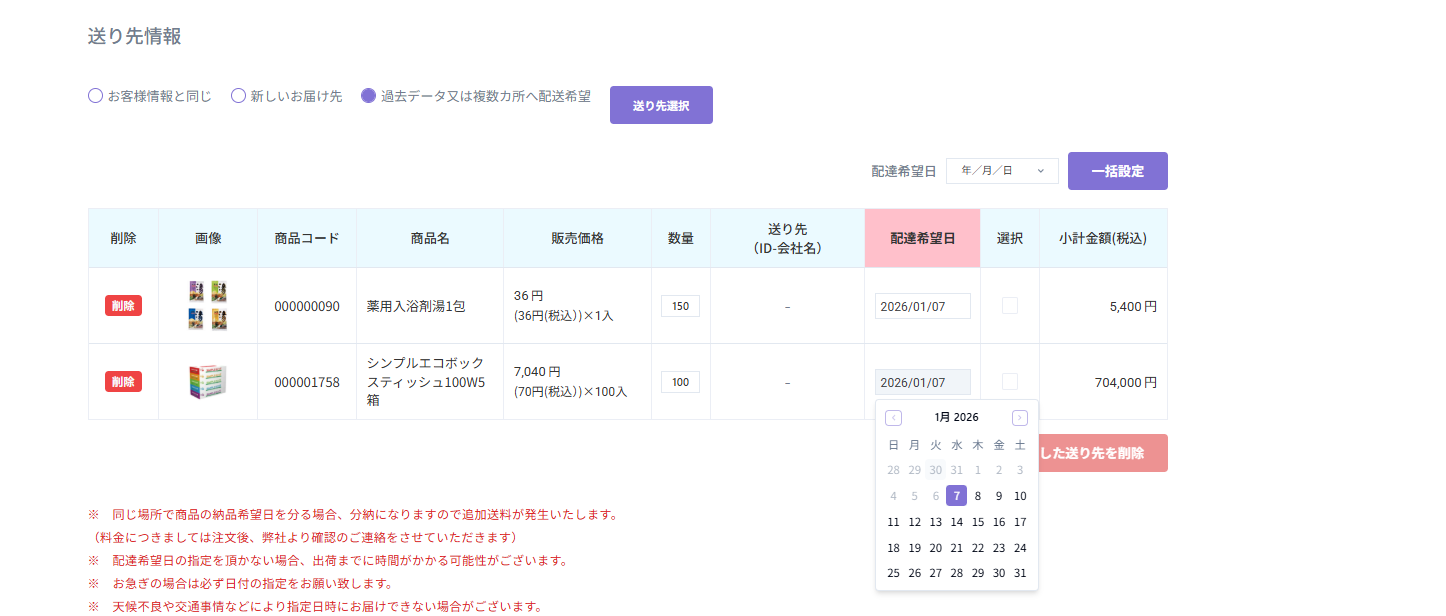
Task: Select '過去データ又は複数カ所へ配送希望' radio option
Action: coord(369,97)
